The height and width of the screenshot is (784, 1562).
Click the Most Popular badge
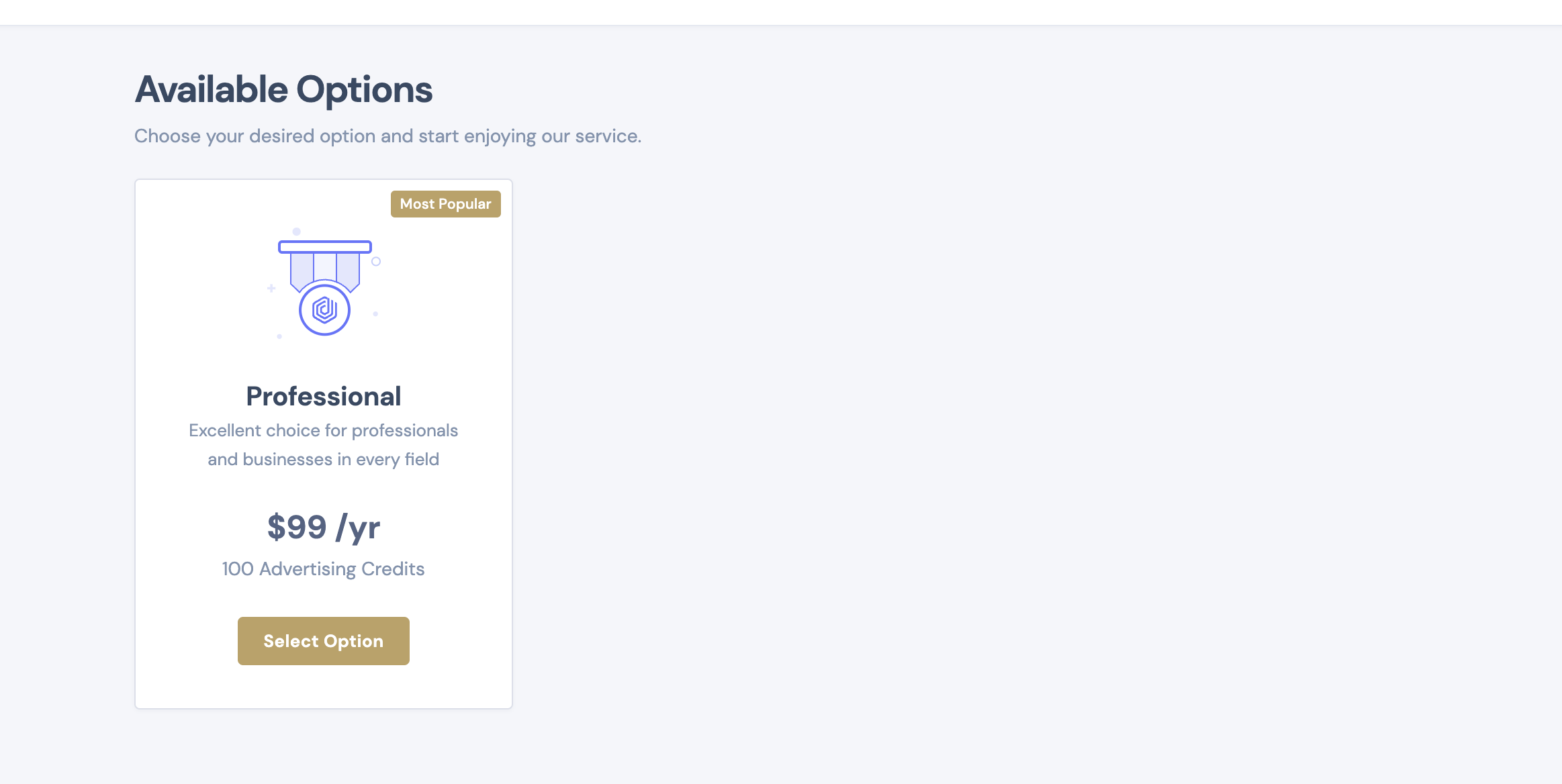coord(446,204)
